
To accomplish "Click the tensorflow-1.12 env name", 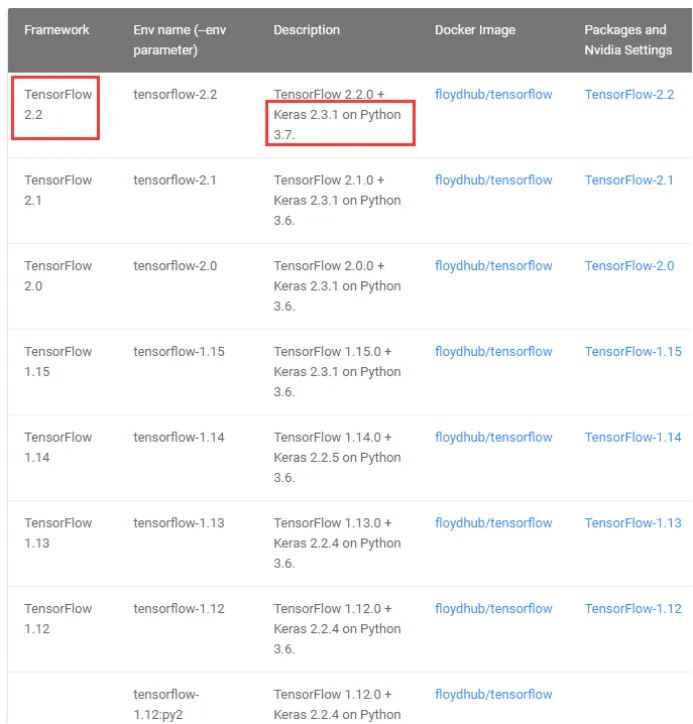I will click(179, 609).
